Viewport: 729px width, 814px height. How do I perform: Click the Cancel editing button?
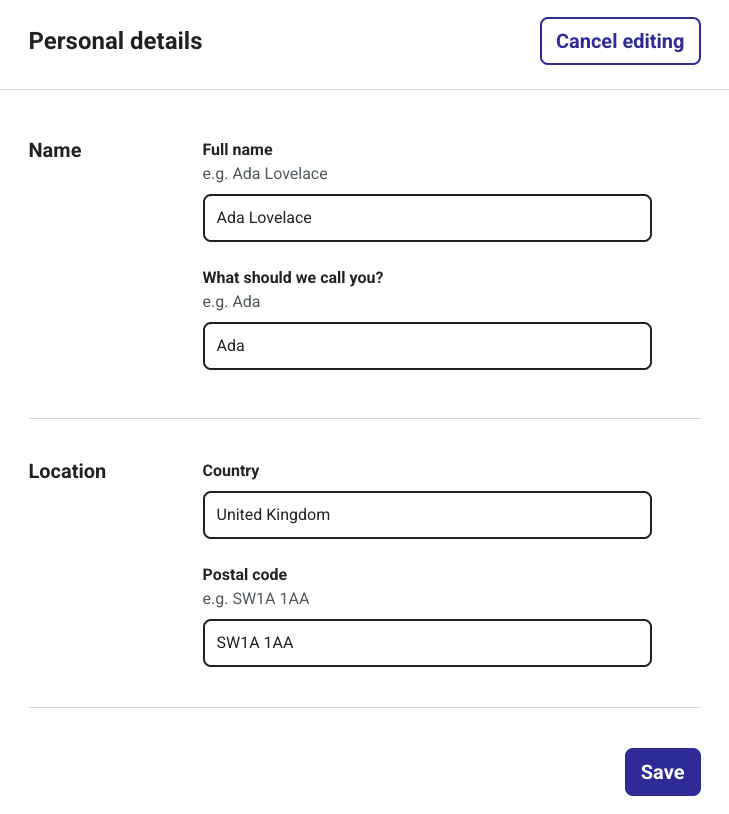[x=620, y=41]
